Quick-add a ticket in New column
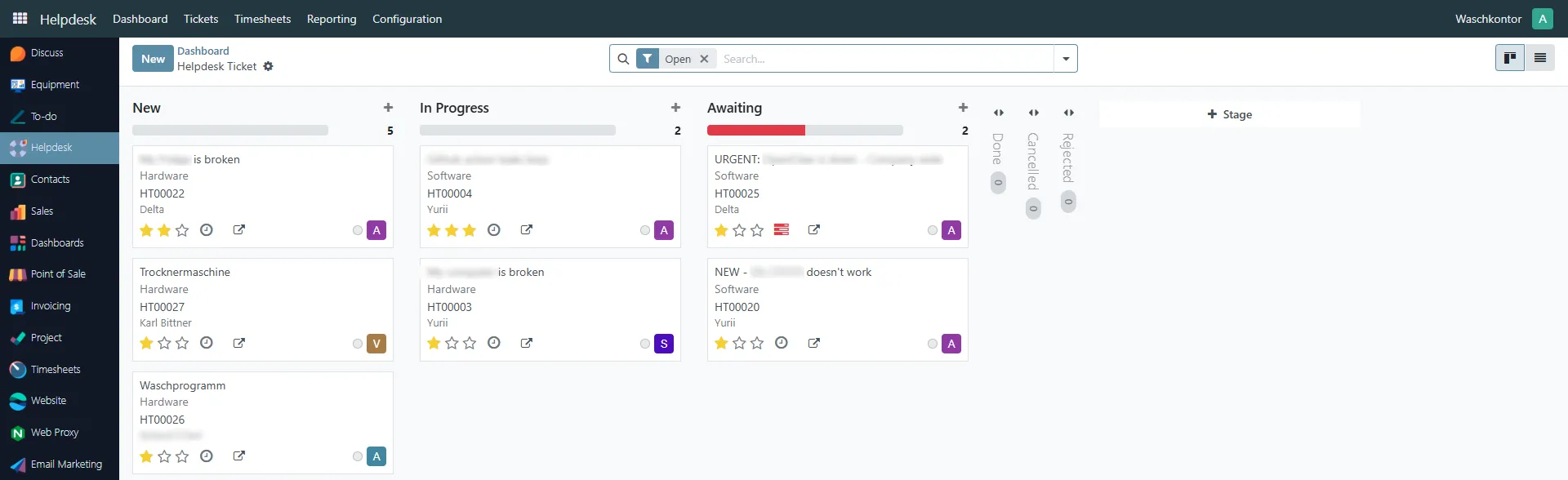Screen dimensions: 1568x480 pos(388,108)
